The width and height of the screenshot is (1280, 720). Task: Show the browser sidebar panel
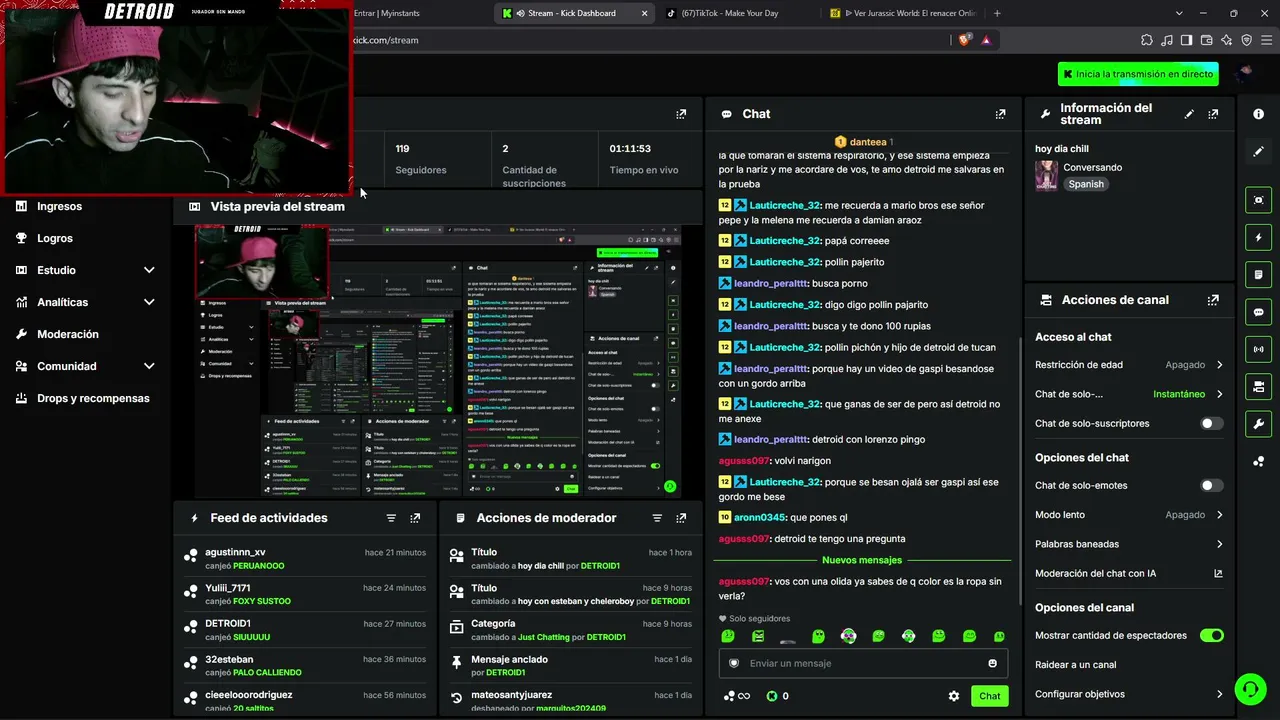(1186, 40)
